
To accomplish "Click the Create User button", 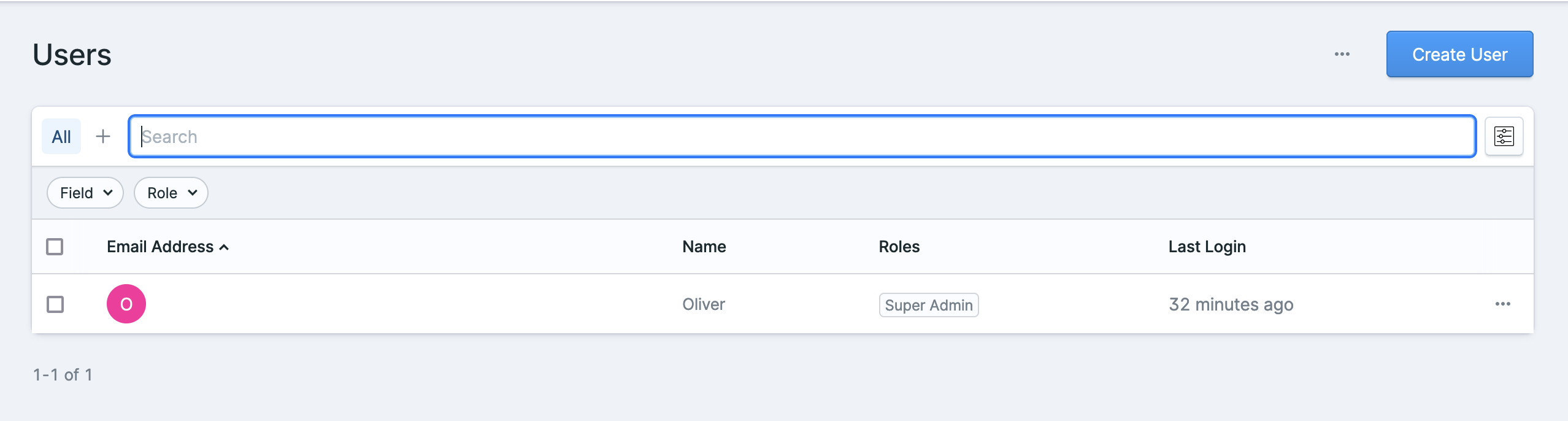I will [1459, 54].
